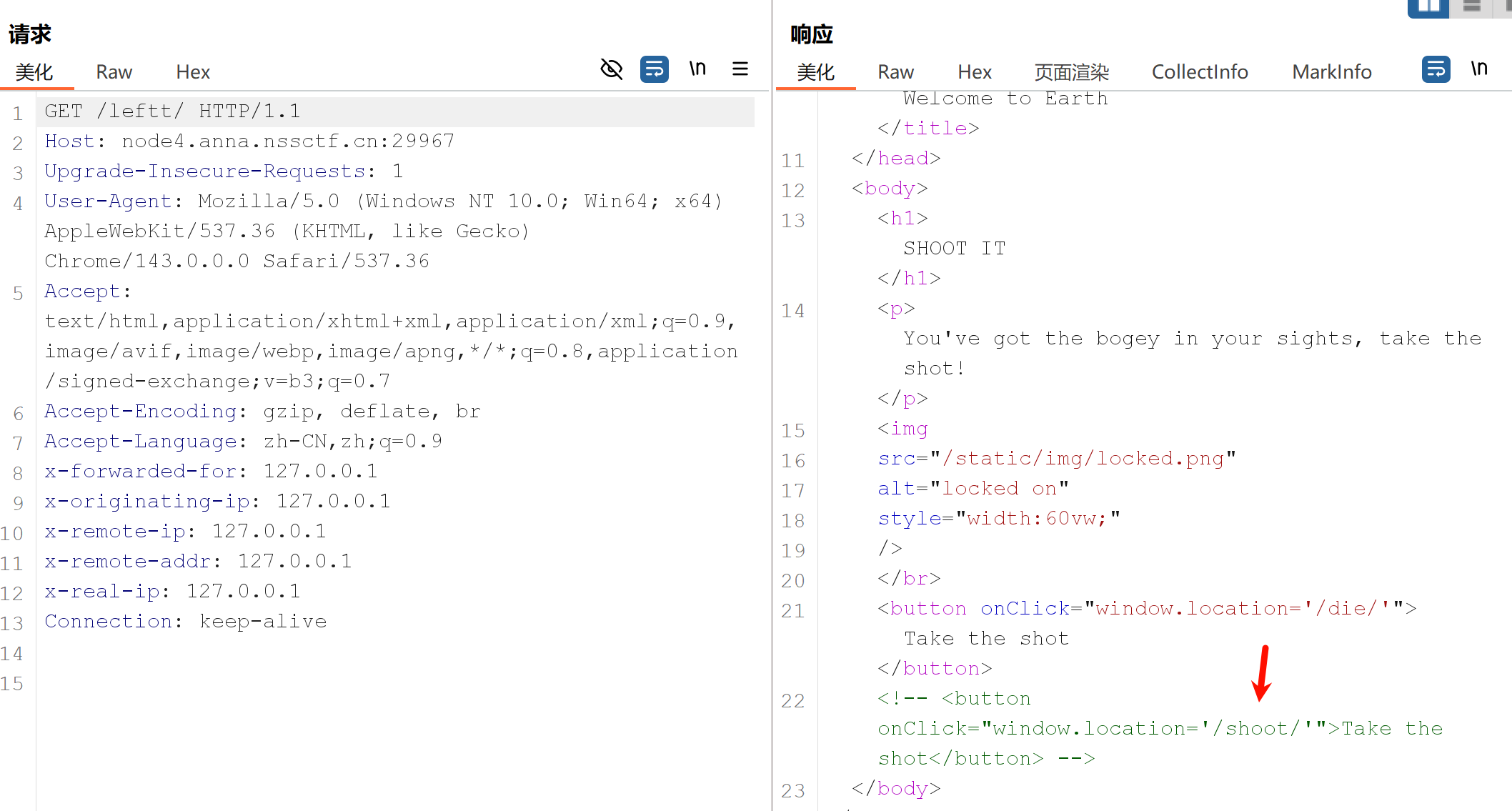
Task: Open response Hex tab
Action: pyautogui.click(x=975, y=72)
